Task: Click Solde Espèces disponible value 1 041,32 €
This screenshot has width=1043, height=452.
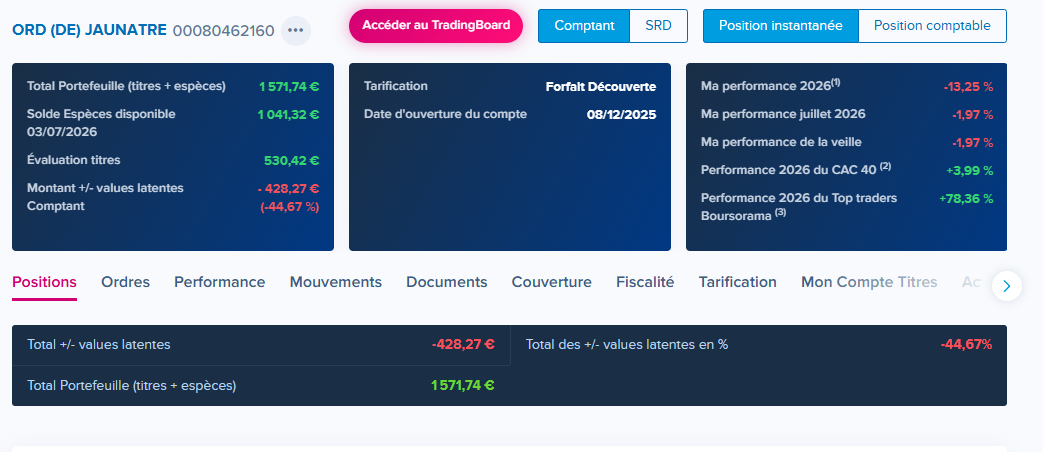Action: 289,114
